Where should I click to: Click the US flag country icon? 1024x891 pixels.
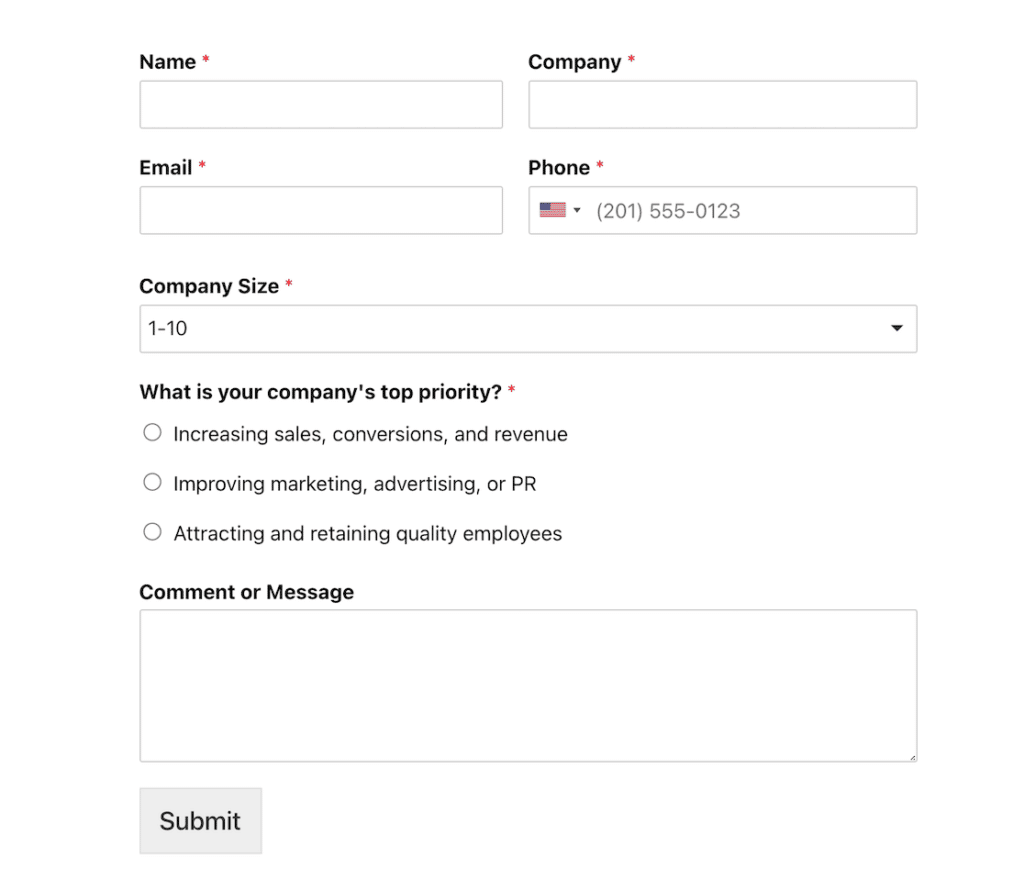tap(552, 210)
